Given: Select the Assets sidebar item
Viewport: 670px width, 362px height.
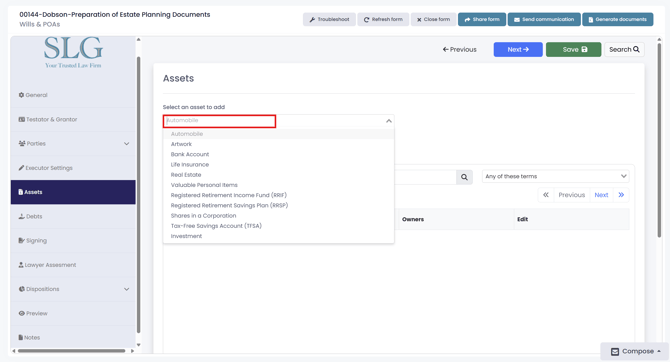Looking at the screenshot, I should pyautogui.click(x=73, y=192).
